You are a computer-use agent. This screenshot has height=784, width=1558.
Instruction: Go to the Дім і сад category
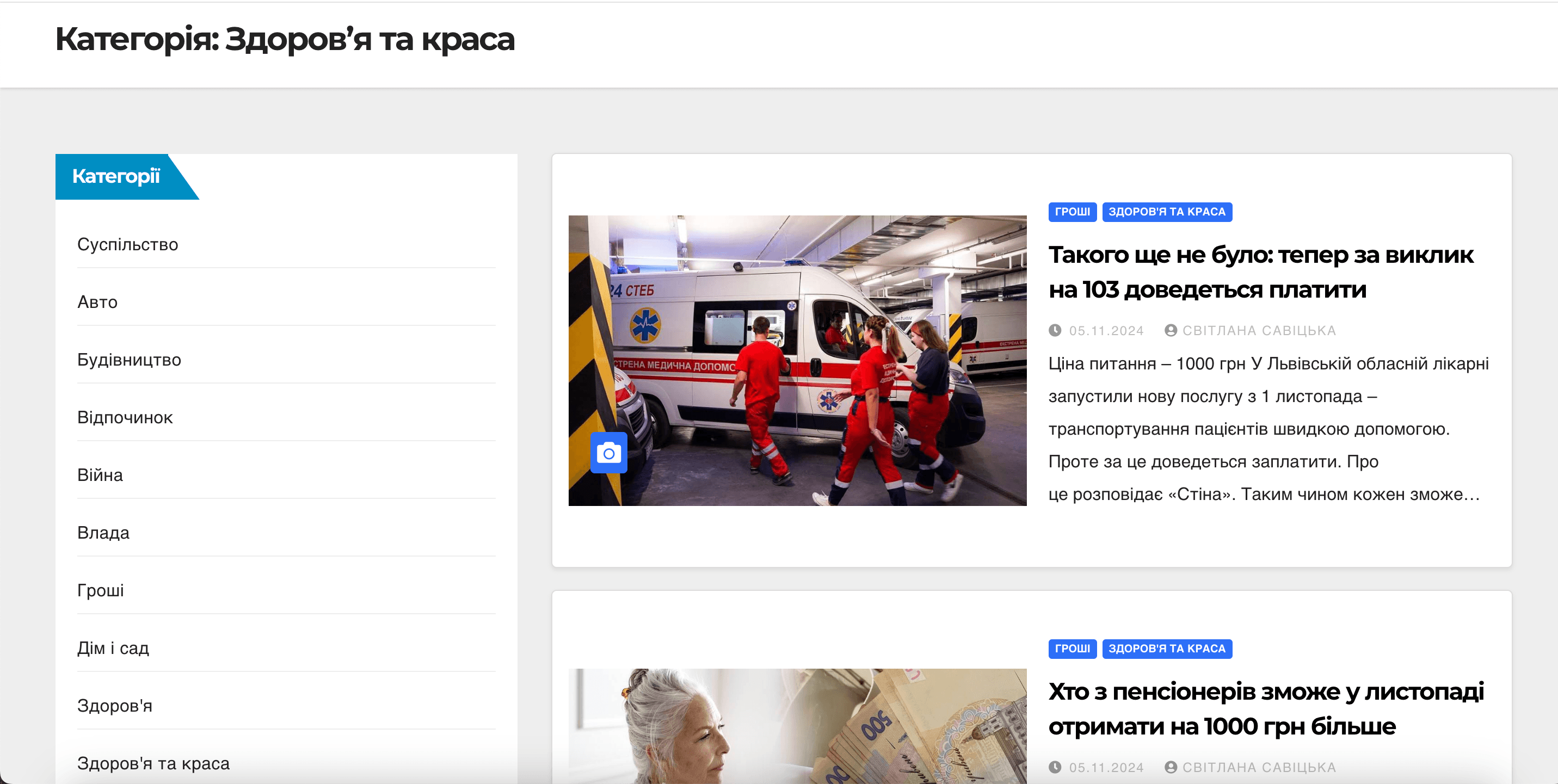(113, 647)
